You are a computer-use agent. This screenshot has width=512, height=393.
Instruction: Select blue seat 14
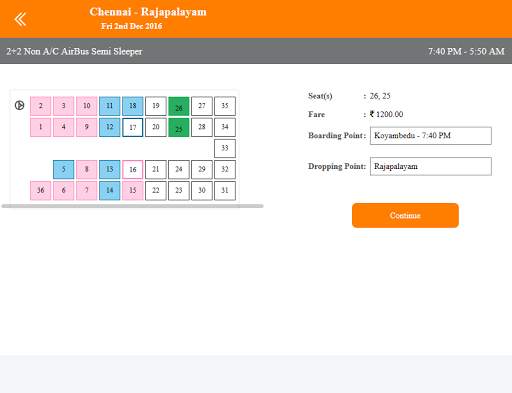tap(110, 191)
